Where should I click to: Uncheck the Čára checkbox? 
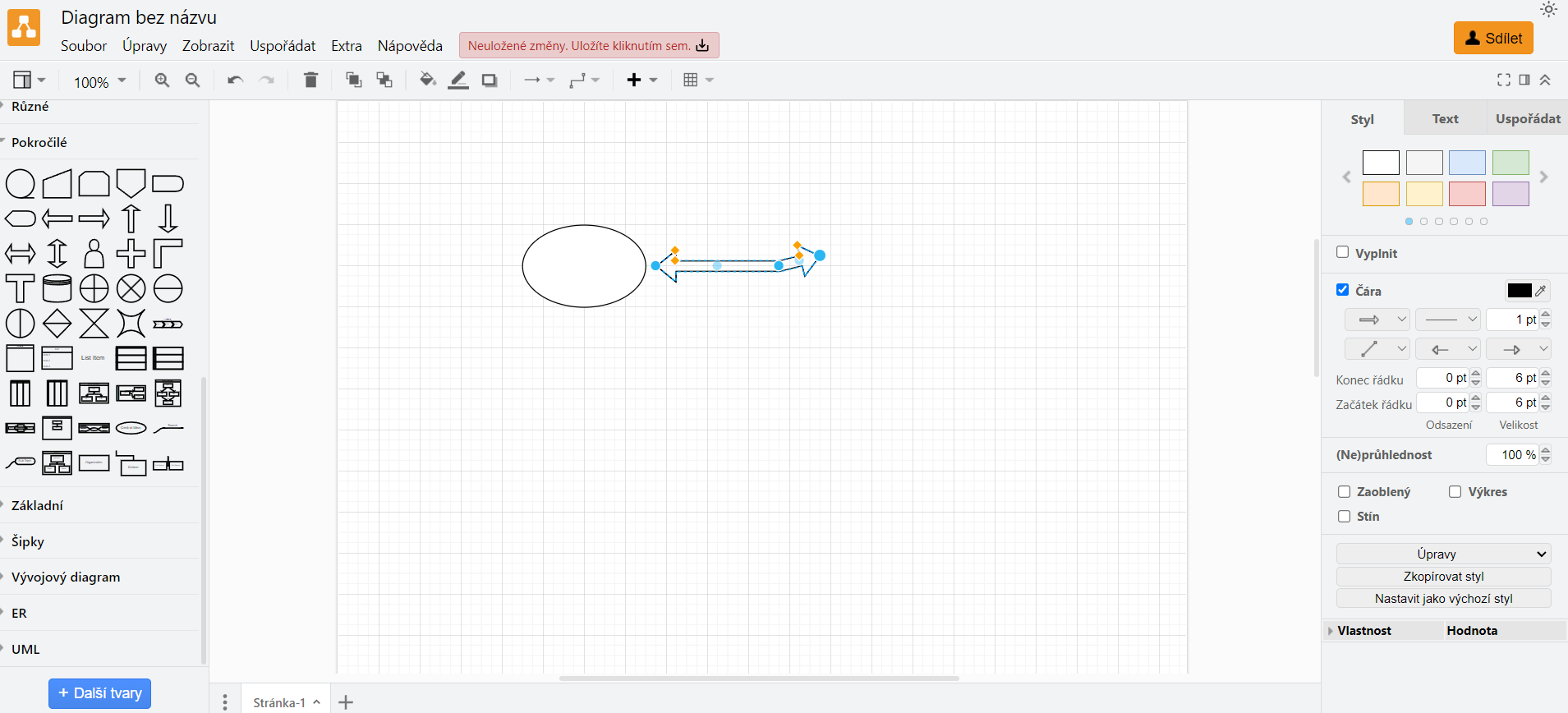pyautogui.click(x=1343, y=290)
